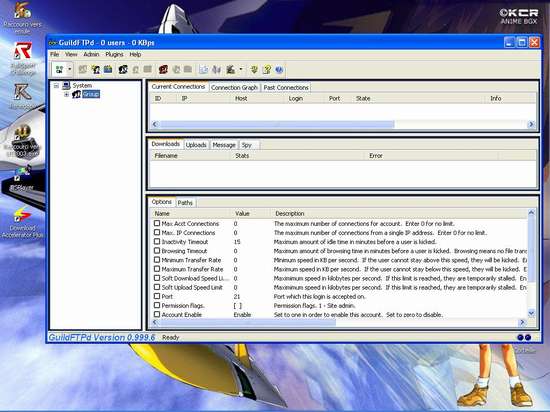550x412 pixels.
Task: Open dropdown arrow beside dark tool icon
Action: pos(241,69)
